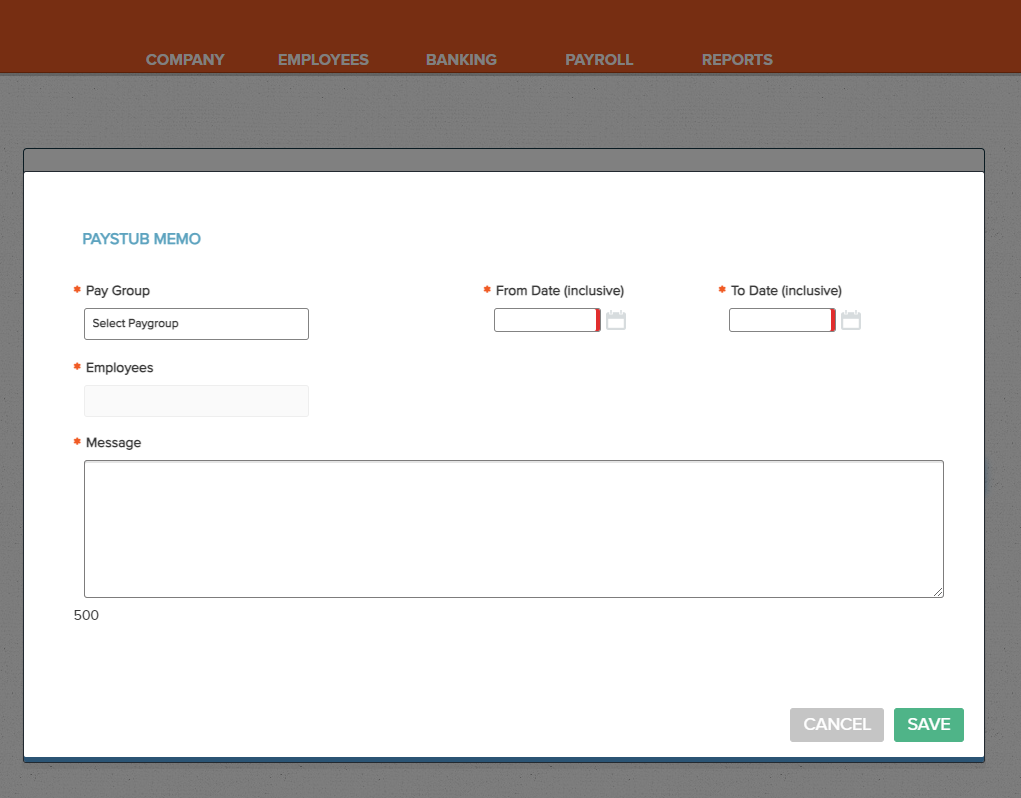The height and width of the screenshot is (798, 1021).
Task: Click the From Date (inclusive) label
Action: 559,291
